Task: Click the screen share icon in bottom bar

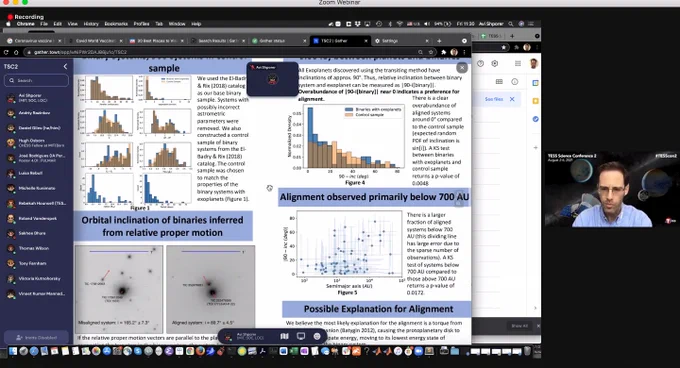Action: pyautogui.click(x=301, y=336)
